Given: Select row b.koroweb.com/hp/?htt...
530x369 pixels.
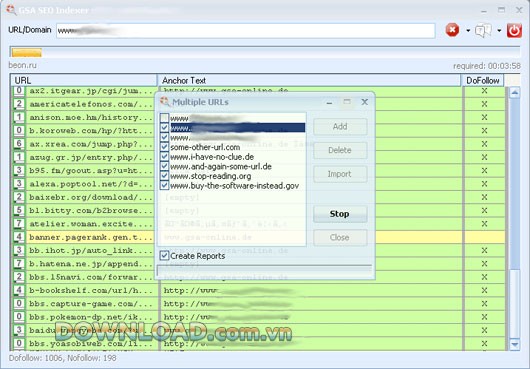Looking at the screenshot, I should click(258, 130).
